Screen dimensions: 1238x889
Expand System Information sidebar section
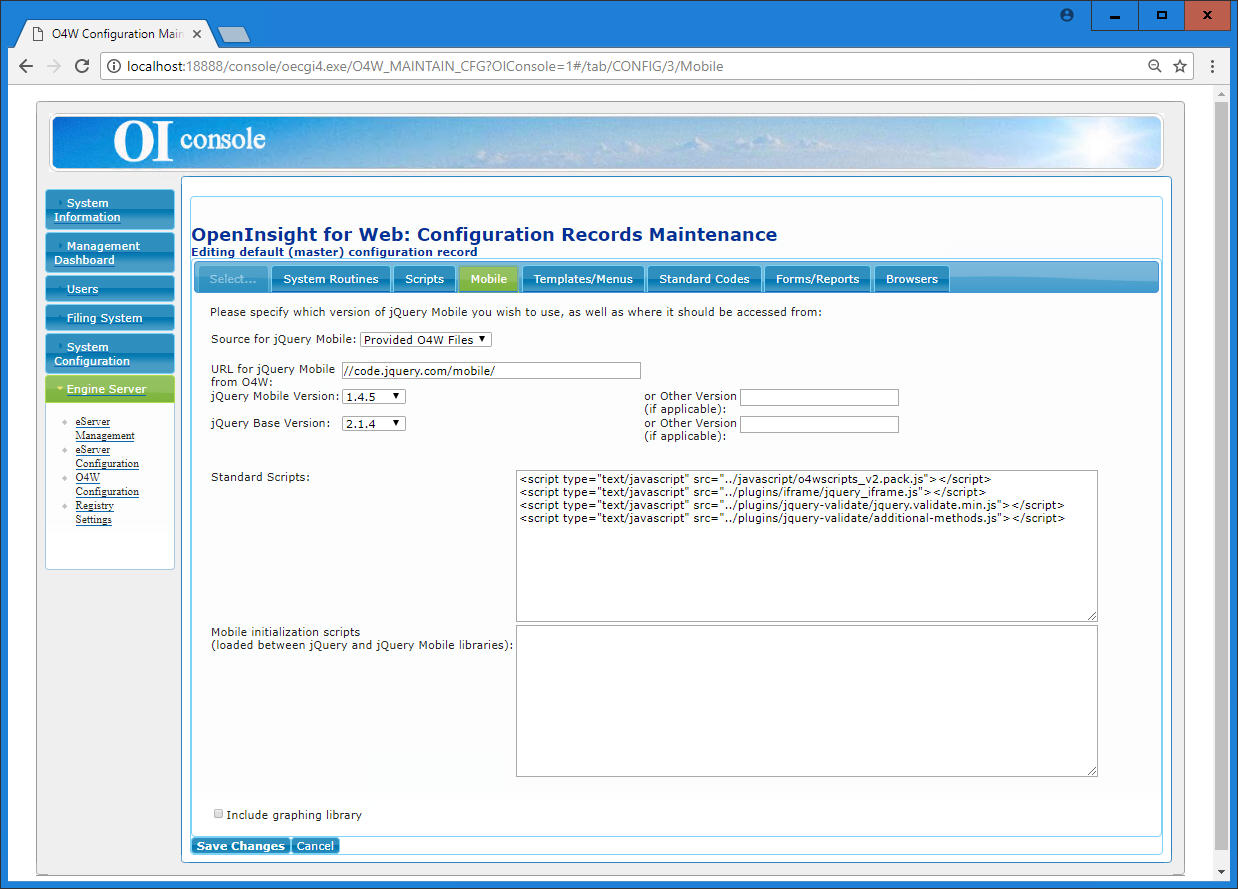click(x=110, y=210)
